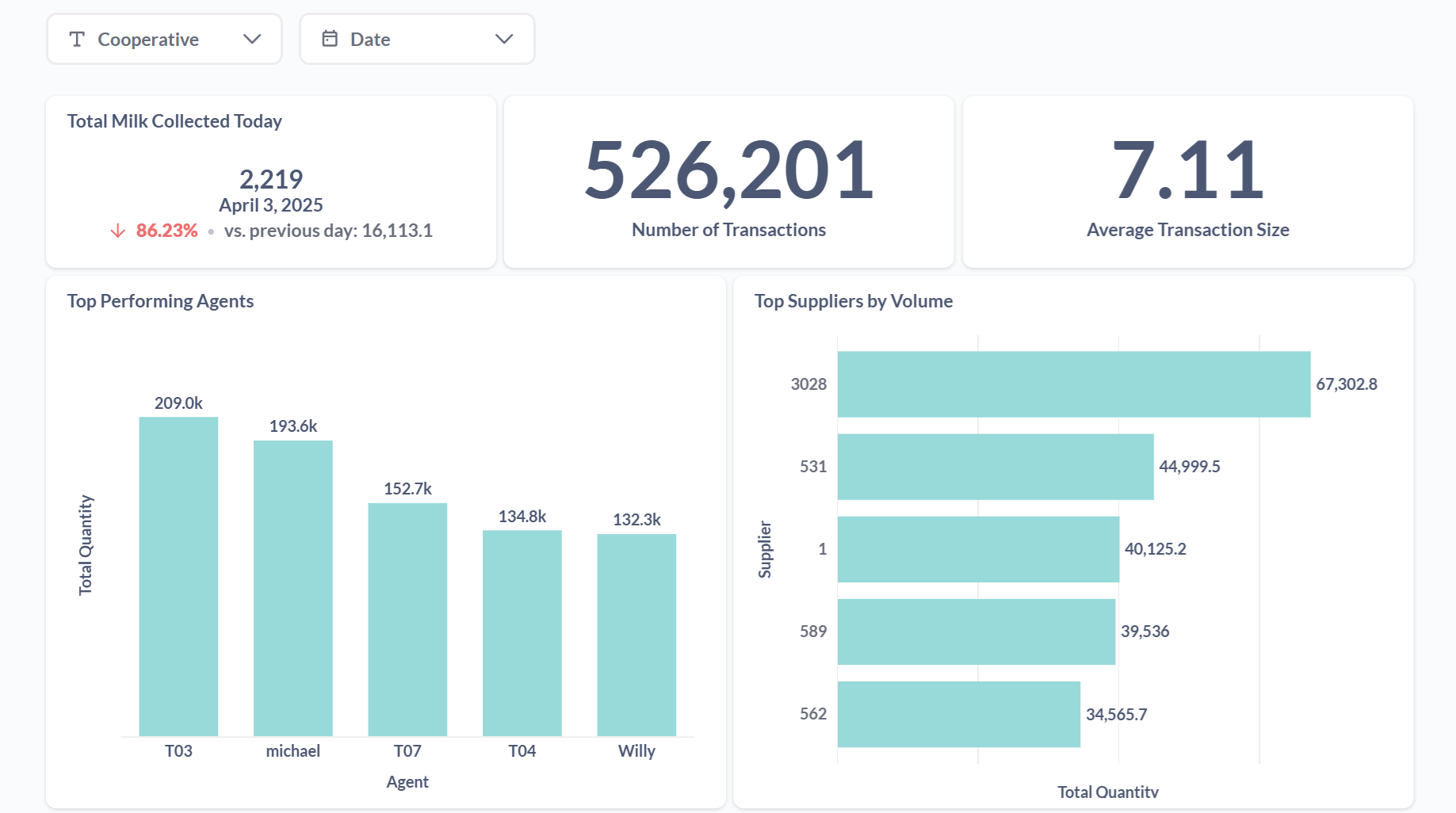Select the bar for supplier 531
This screenshot has height=813, width=1456.
(996, 467)
